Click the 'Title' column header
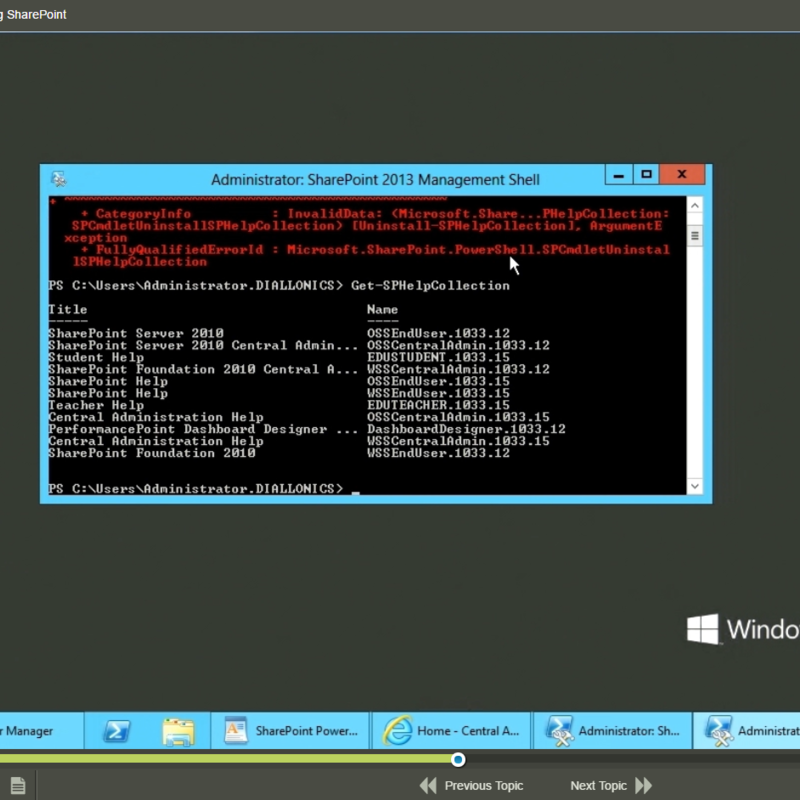This screenshot has width=800, height=800. tap(68, 309)
